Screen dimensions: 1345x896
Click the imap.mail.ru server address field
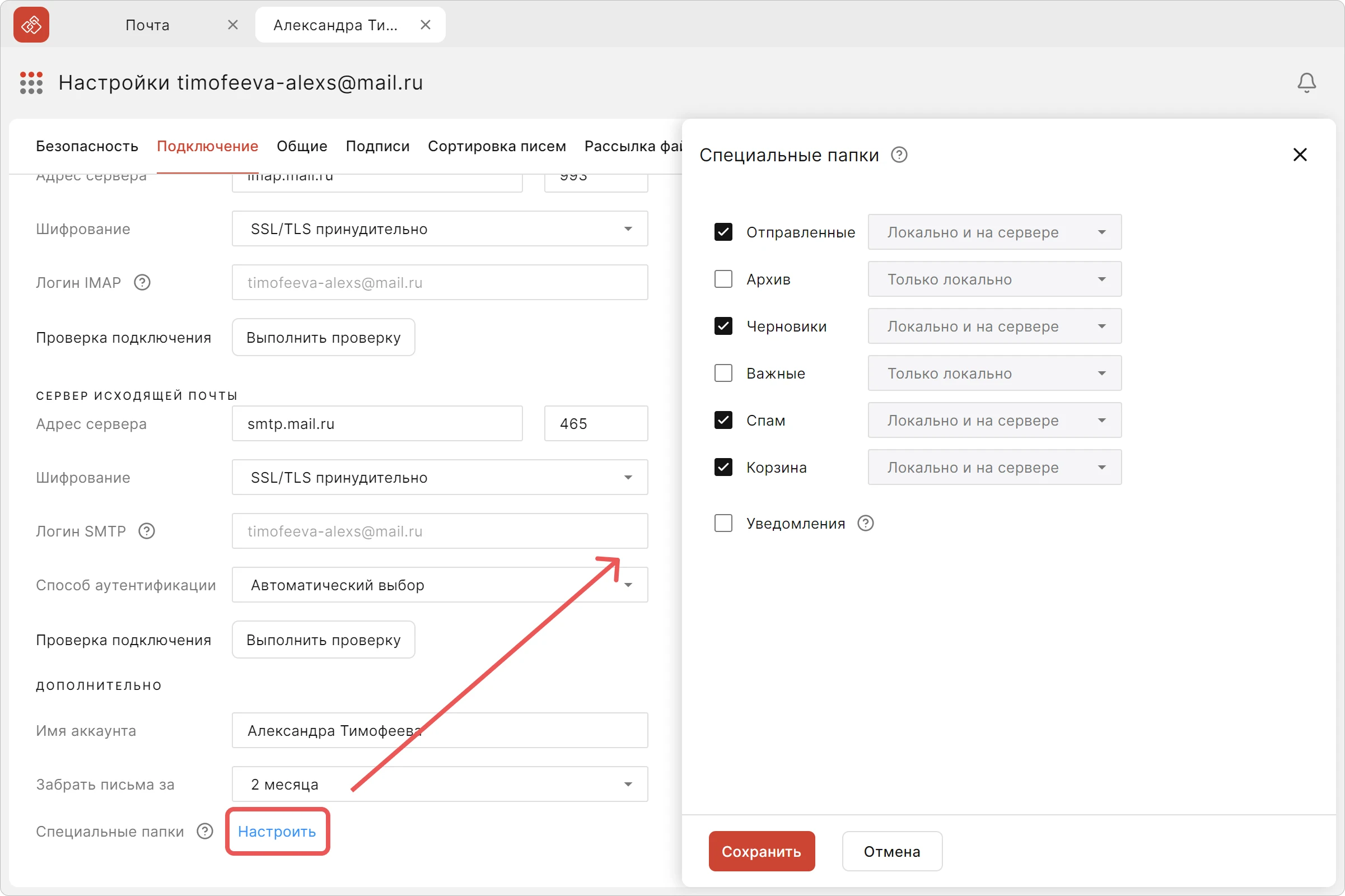(x=376, y=183)
